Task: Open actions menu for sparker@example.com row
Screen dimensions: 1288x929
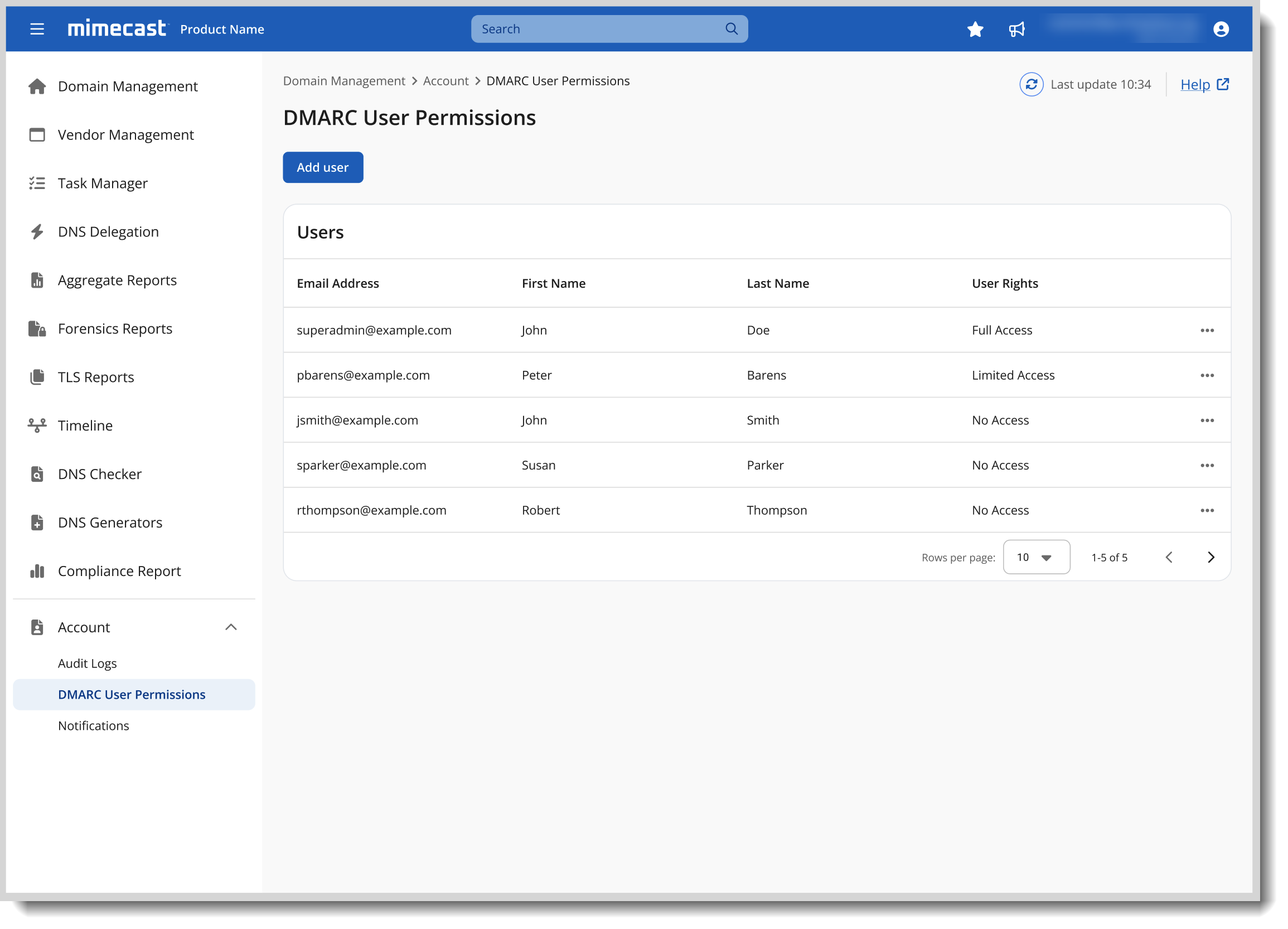Action: click(x=1207, y=466)
